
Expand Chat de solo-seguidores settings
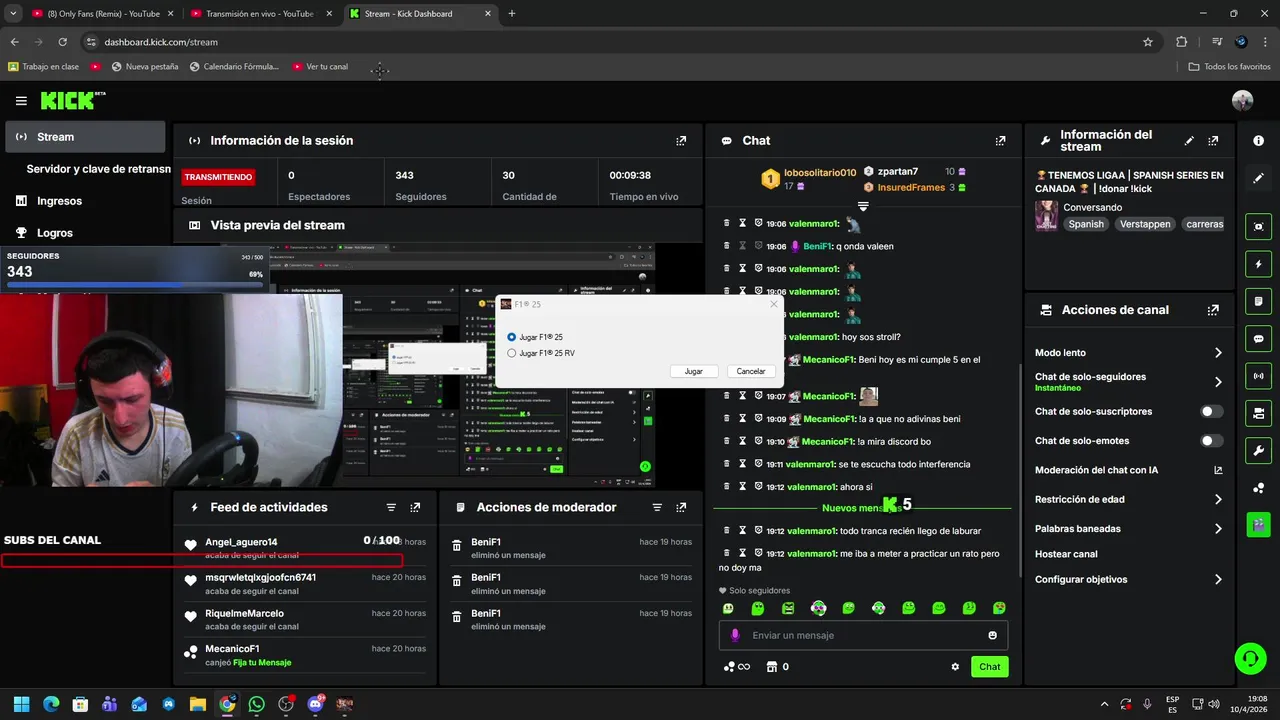click(x=1218, y=382)
